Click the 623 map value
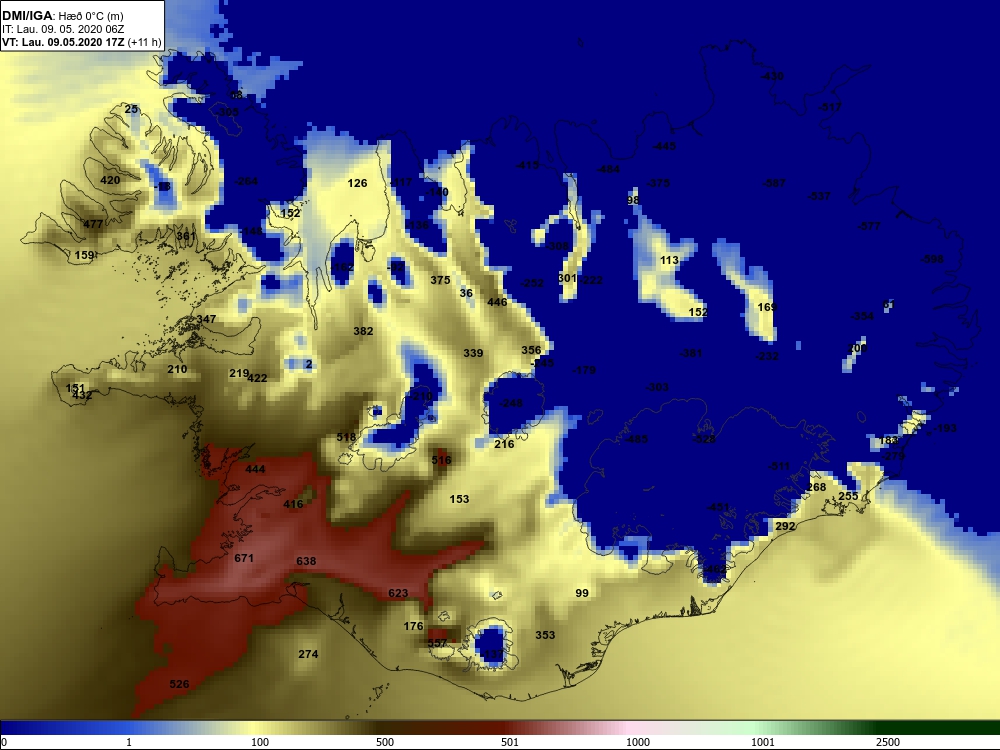1000x750 pixels. tap(398, 593)
